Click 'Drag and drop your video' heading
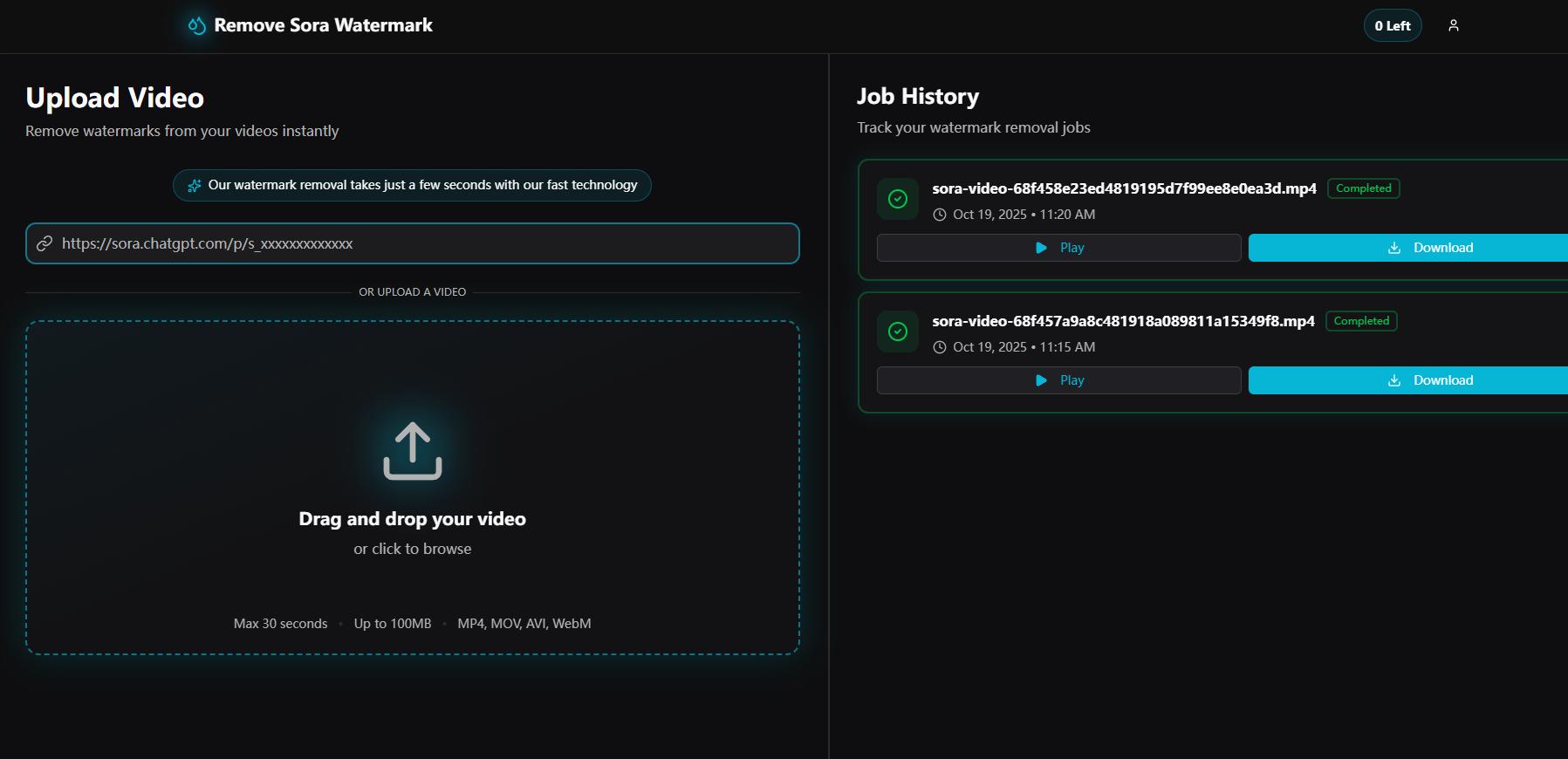 point(413,519)
